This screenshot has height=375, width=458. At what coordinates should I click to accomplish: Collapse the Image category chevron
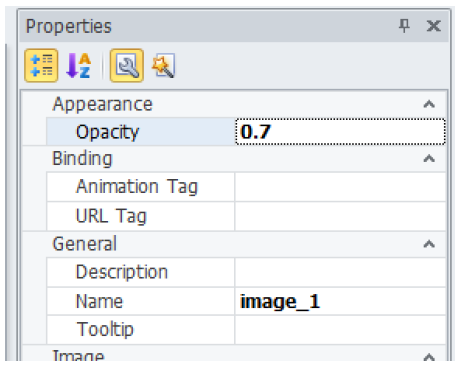coord(429,357)
